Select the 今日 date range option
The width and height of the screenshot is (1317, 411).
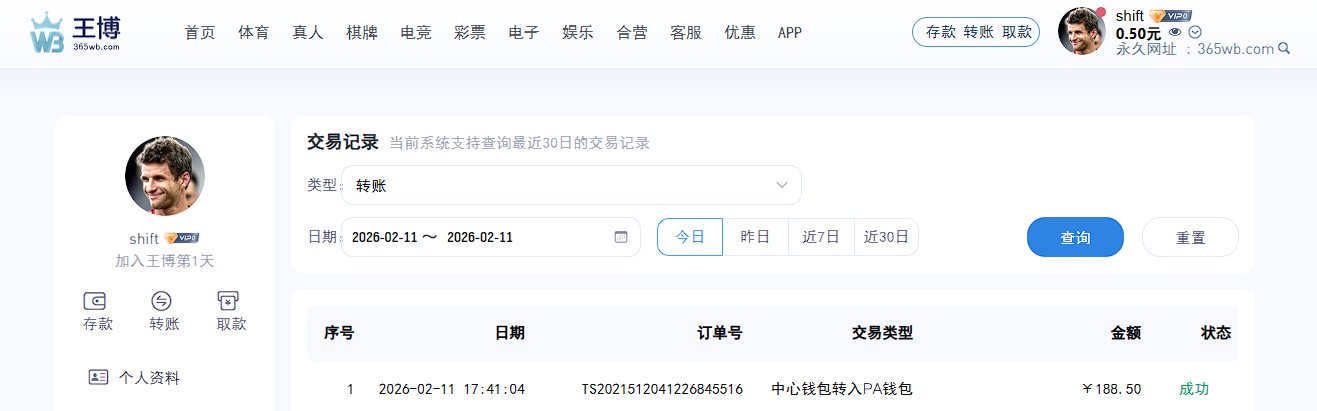[x=690, y=237]
